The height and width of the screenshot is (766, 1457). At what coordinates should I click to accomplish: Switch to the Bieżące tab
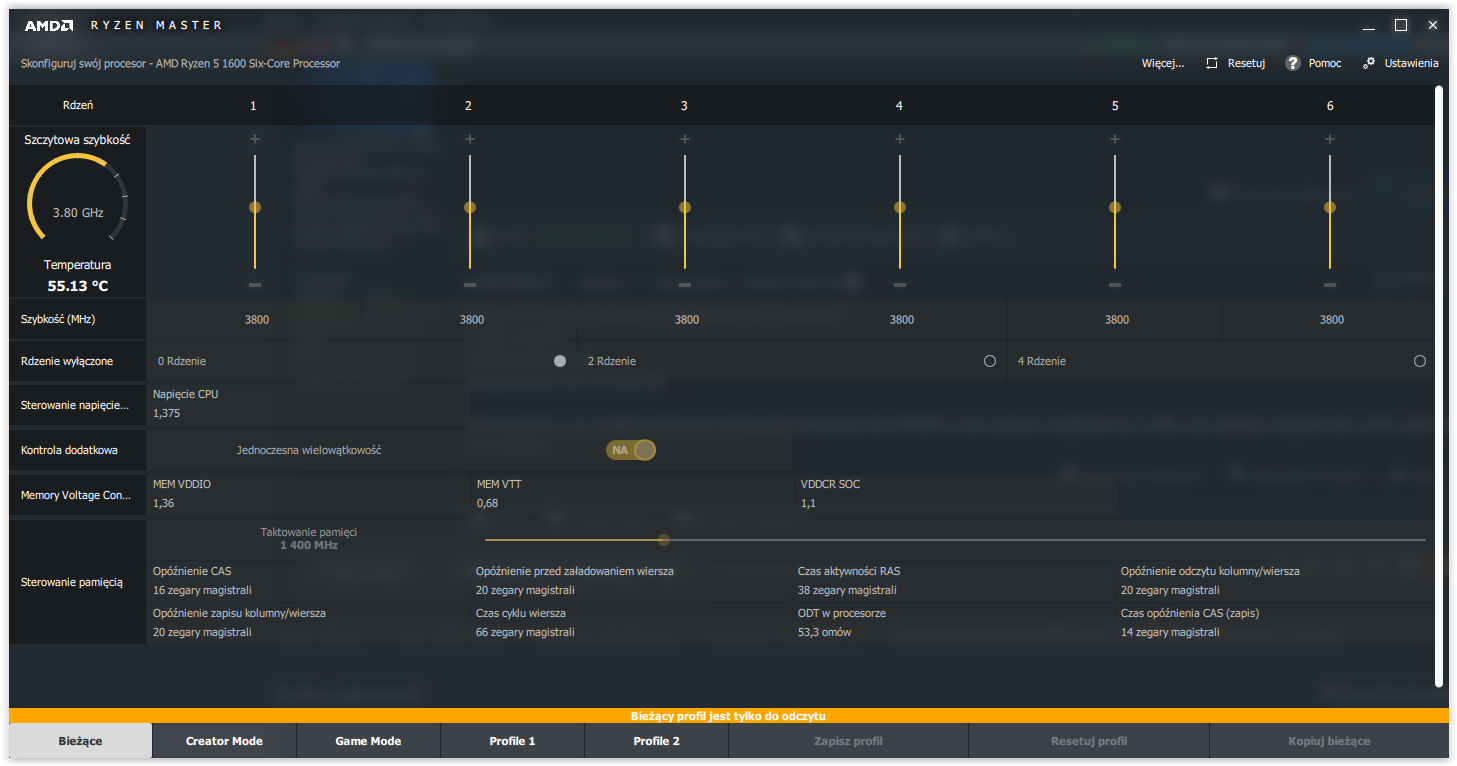pos(81,741)
